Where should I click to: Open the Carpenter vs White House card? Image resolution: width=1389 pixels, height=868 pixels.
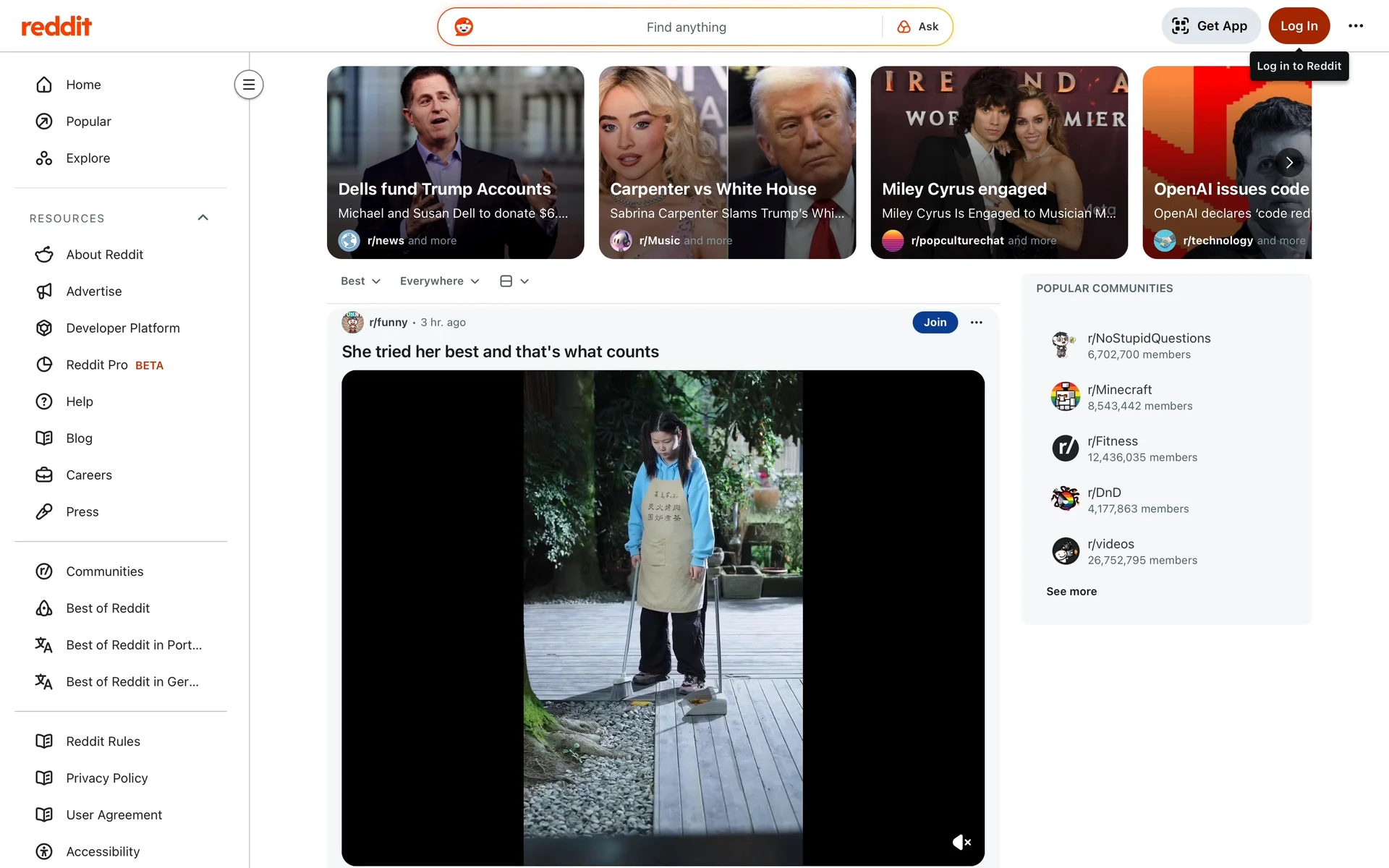click(x=726, y=163)
